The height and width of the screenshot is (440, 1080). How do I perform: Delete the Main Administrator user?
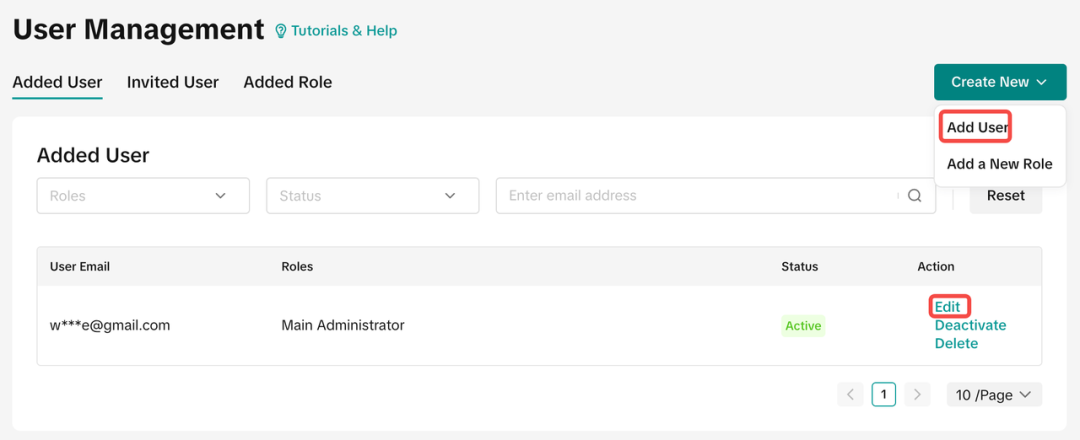click(956, 343)
